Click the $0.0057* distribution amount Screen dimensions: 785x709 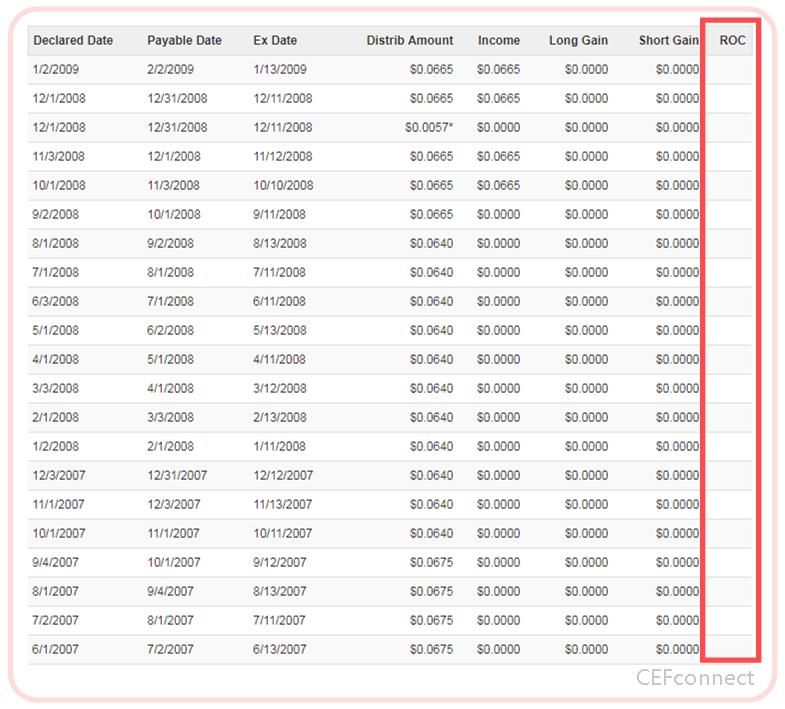tap(429, 128)
